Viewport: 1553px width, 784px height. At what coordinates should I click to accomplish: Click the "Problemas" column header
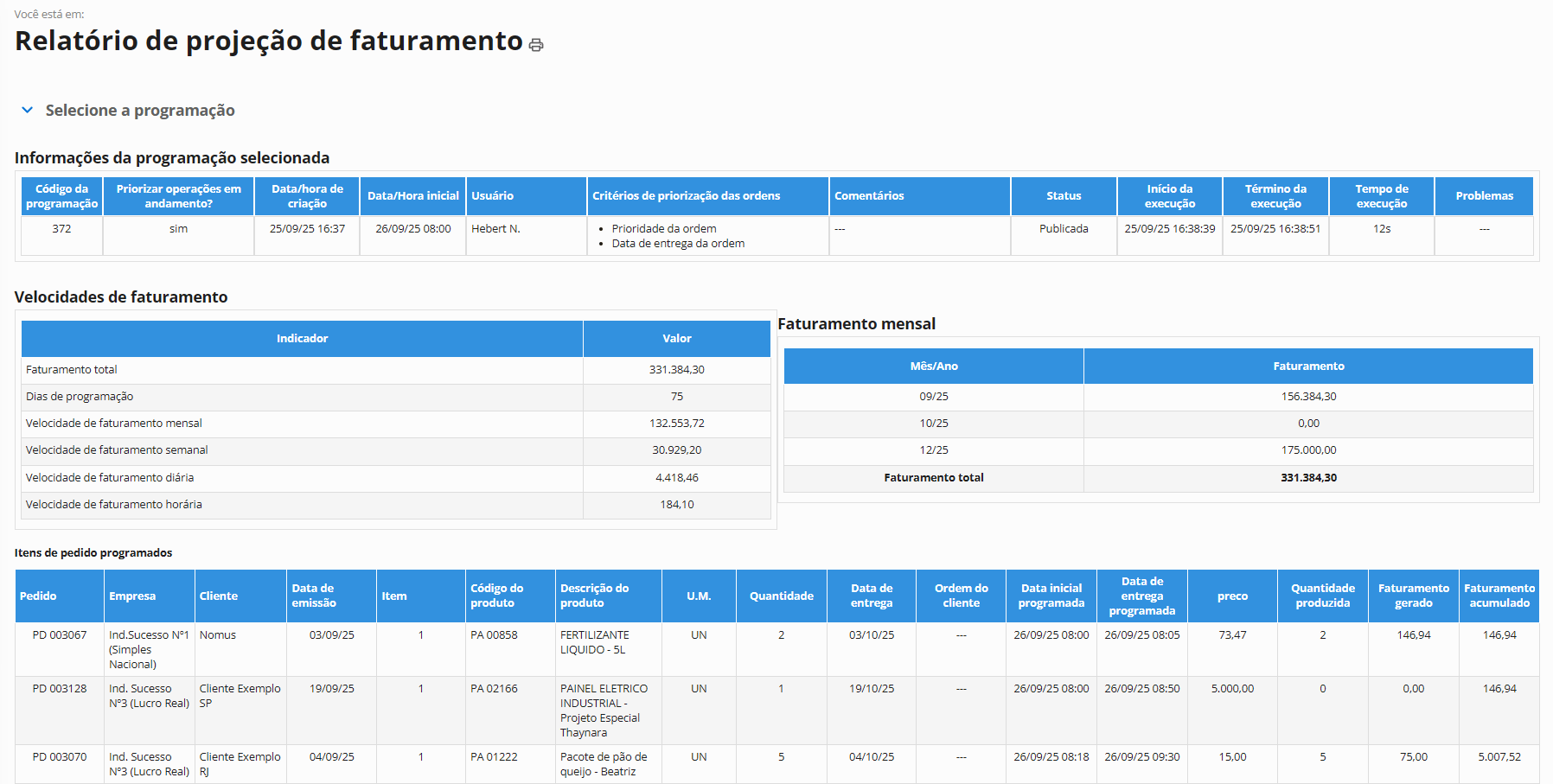tap(1484, 196)
